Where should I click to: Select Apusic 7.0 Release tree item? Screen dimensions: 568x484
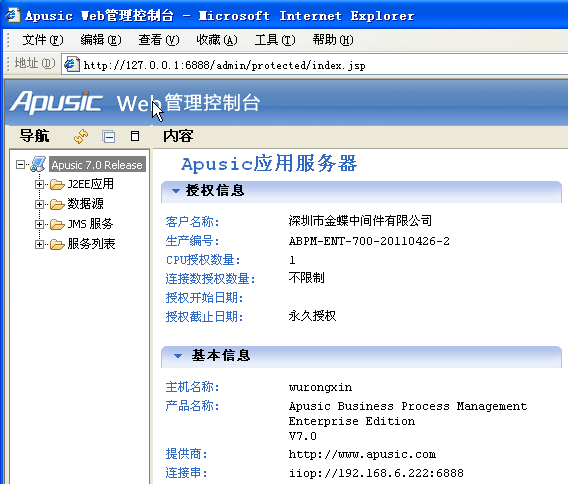(97, 165)
